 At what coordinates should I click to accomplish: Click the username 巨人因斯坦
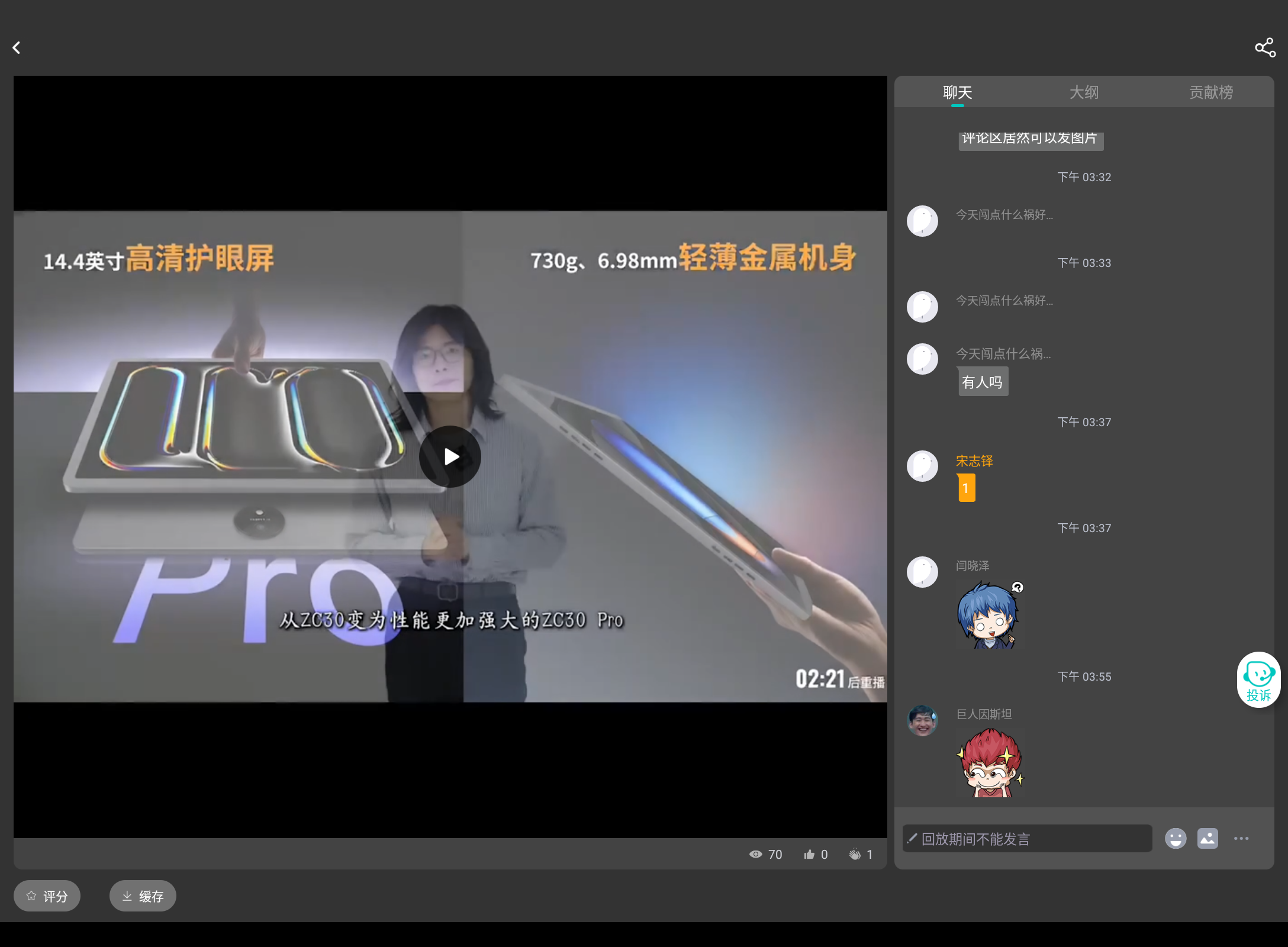[984, 714]
